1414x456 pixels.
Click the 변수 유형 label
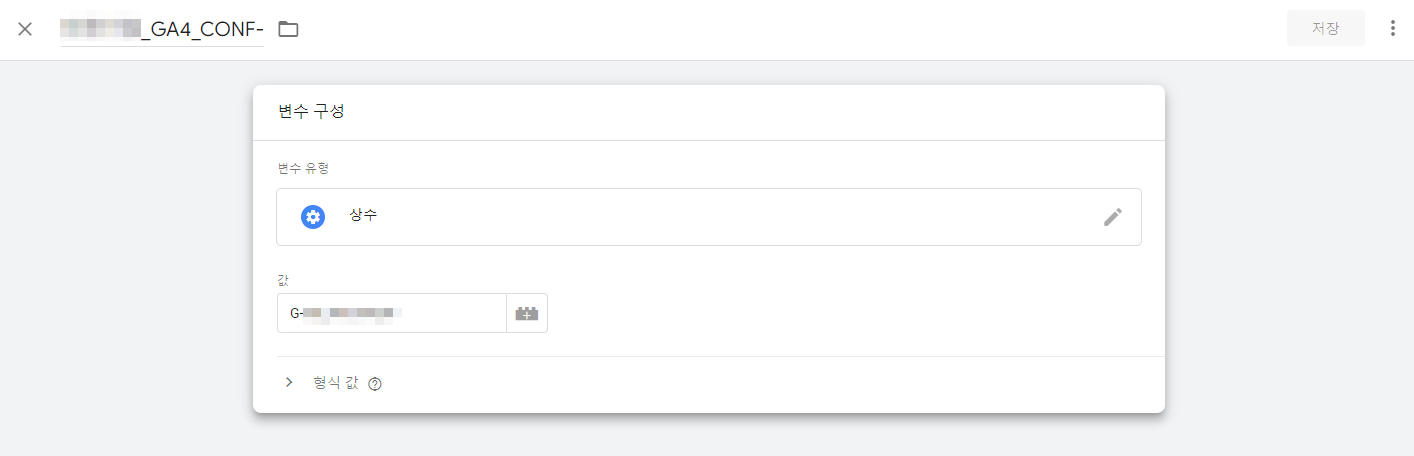point(303,168)
